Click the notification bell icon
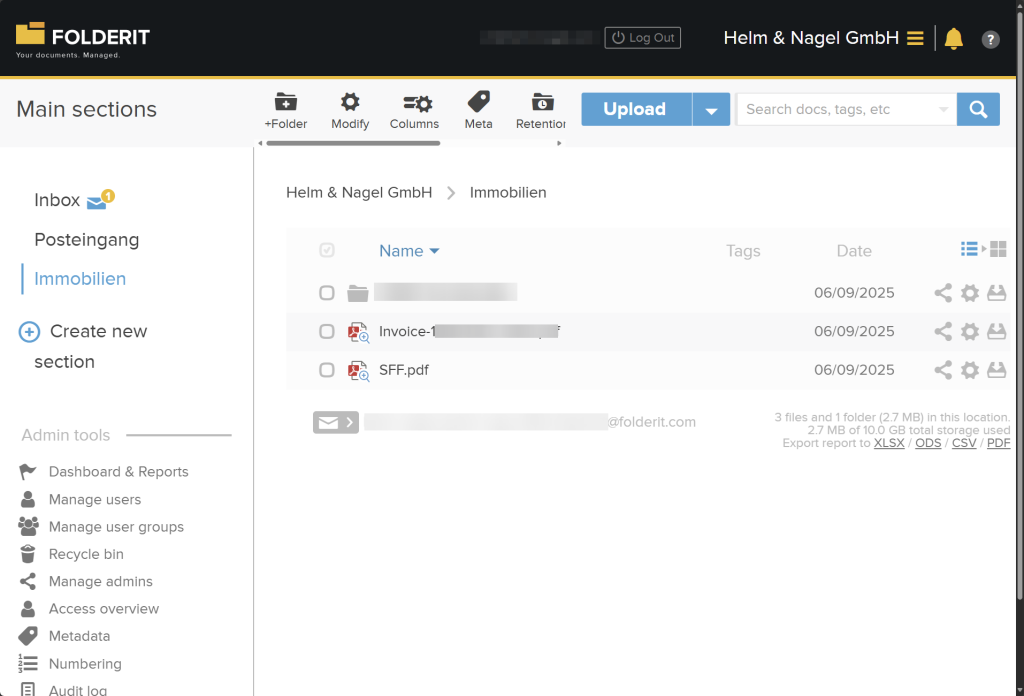This screenshot has height=696, width=1024. tap(953, 38)
